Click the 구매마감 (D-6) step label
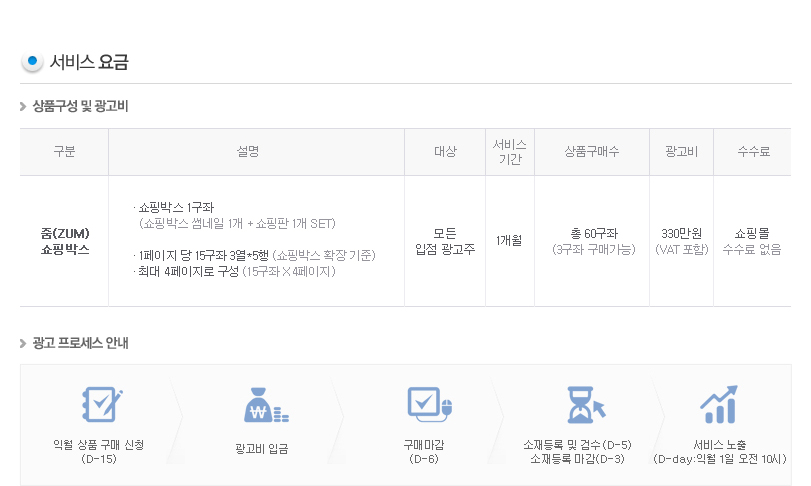Screen dimensions: 811x486 424,452
